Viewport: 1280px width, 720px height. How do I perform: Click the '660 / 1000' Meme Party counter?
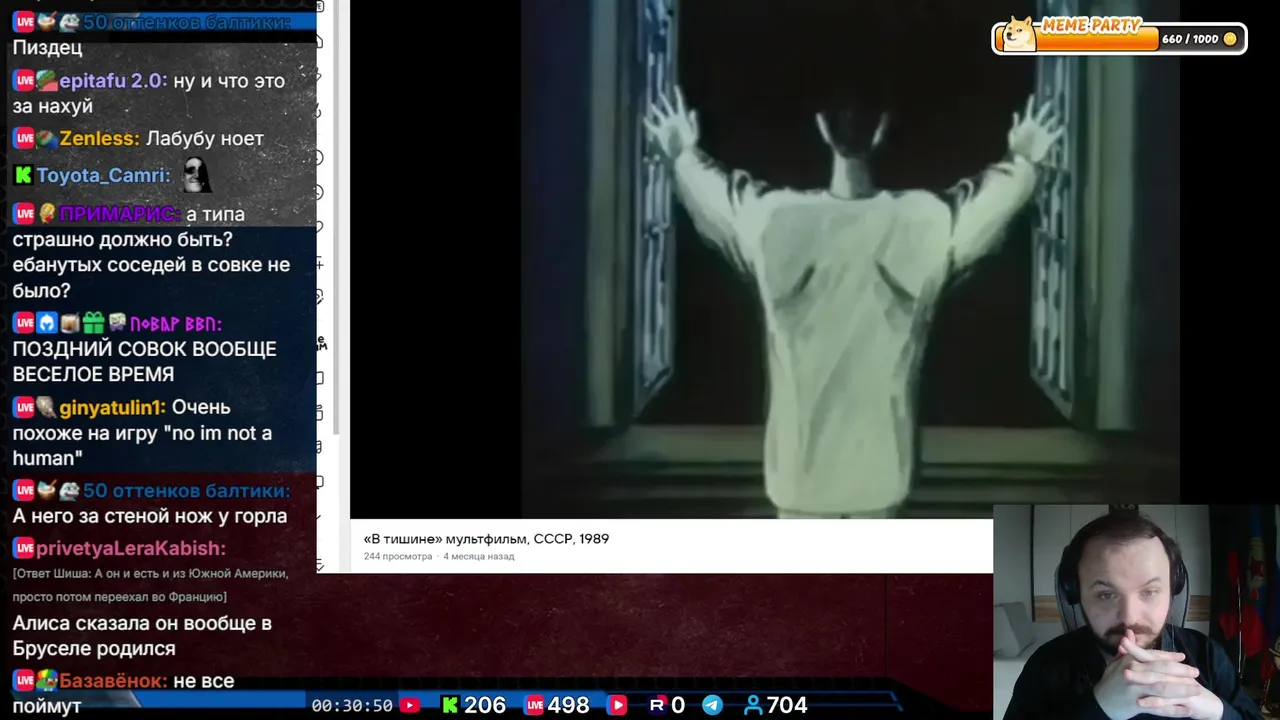(1190, 39)
